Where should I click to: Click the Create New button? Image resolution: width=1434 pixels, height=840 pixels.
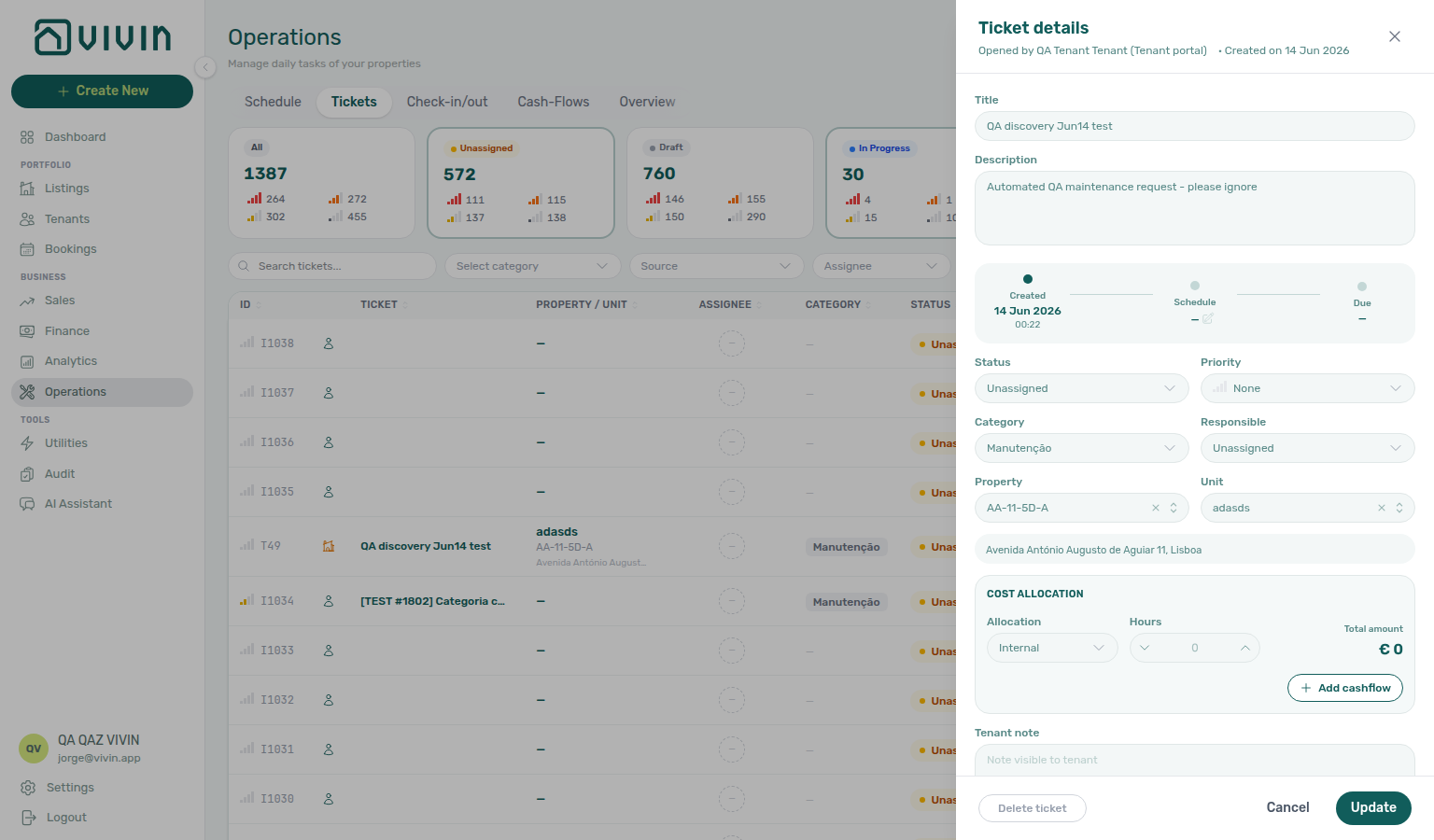click(102, 91)
